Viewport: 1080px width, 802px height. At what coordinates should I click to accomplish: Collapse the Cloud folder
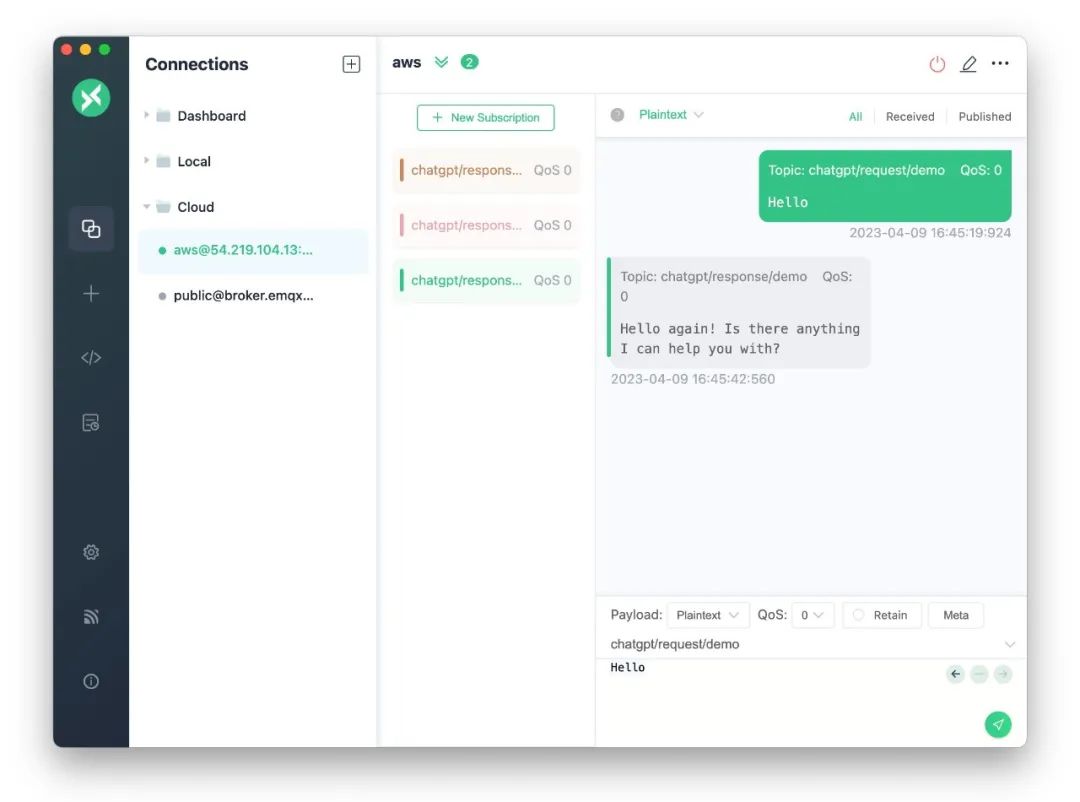(146, 207)
